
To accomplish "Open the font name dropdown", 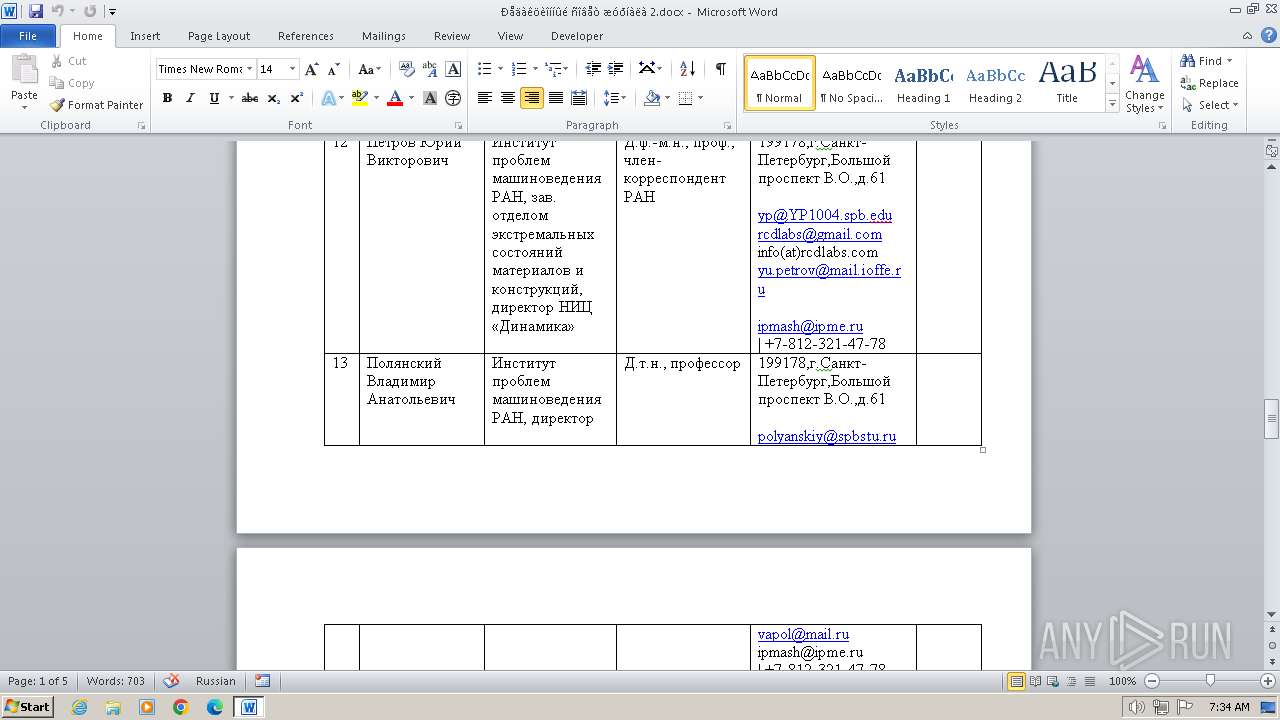I will [248, 69].
